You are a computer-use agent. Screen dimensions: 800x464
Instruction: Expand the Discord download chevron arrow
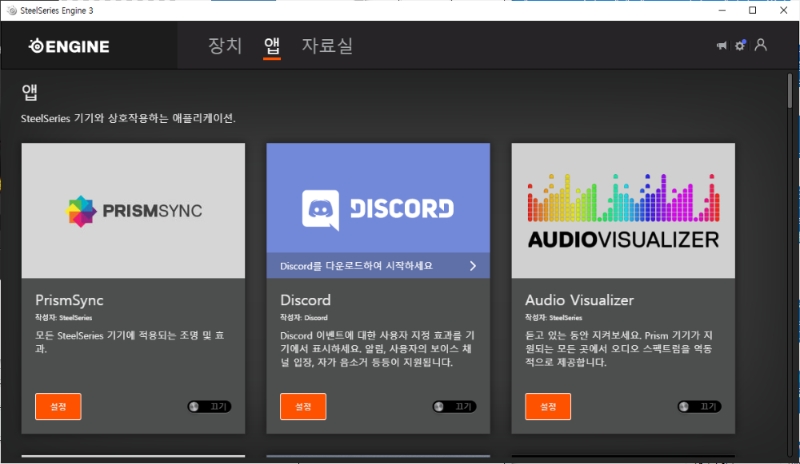point(473,265)
